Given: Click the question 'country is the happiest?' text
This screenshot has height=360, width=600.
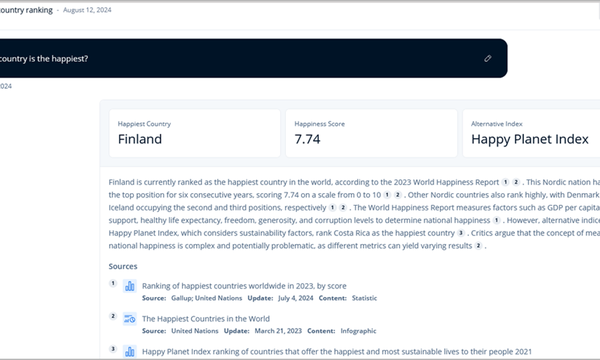Looking at the screenshot, I should 44,59.
